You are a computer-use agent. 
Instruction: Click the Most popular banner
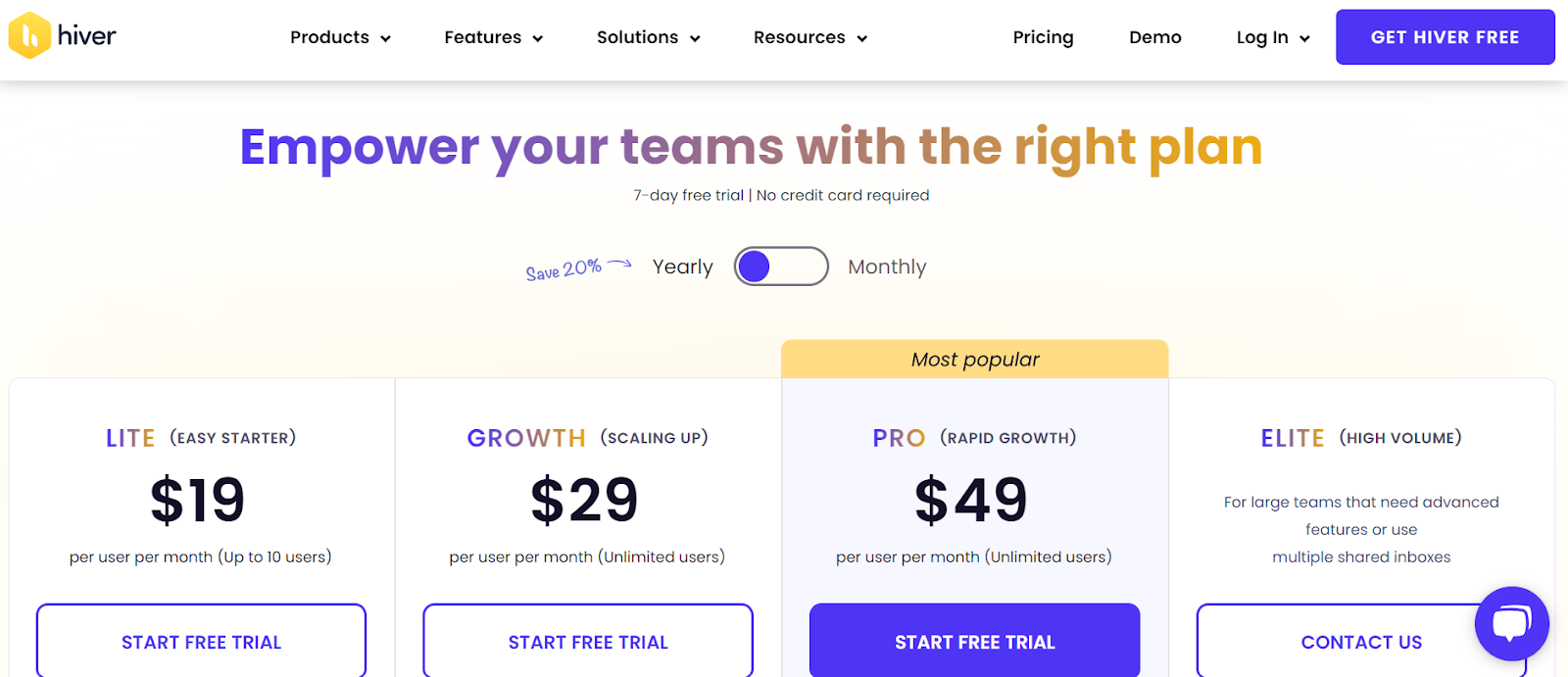point(974,360)
